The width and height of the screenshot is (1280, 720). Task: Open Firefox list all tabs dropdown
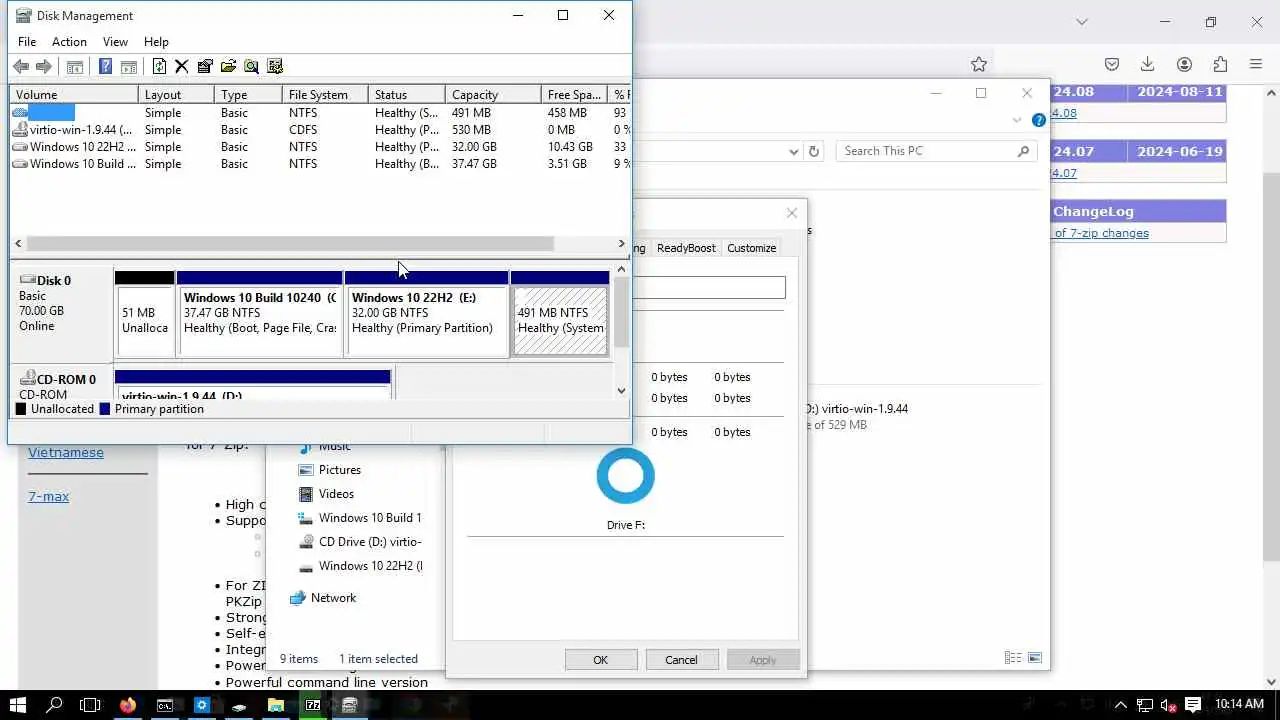(1081, 22)
